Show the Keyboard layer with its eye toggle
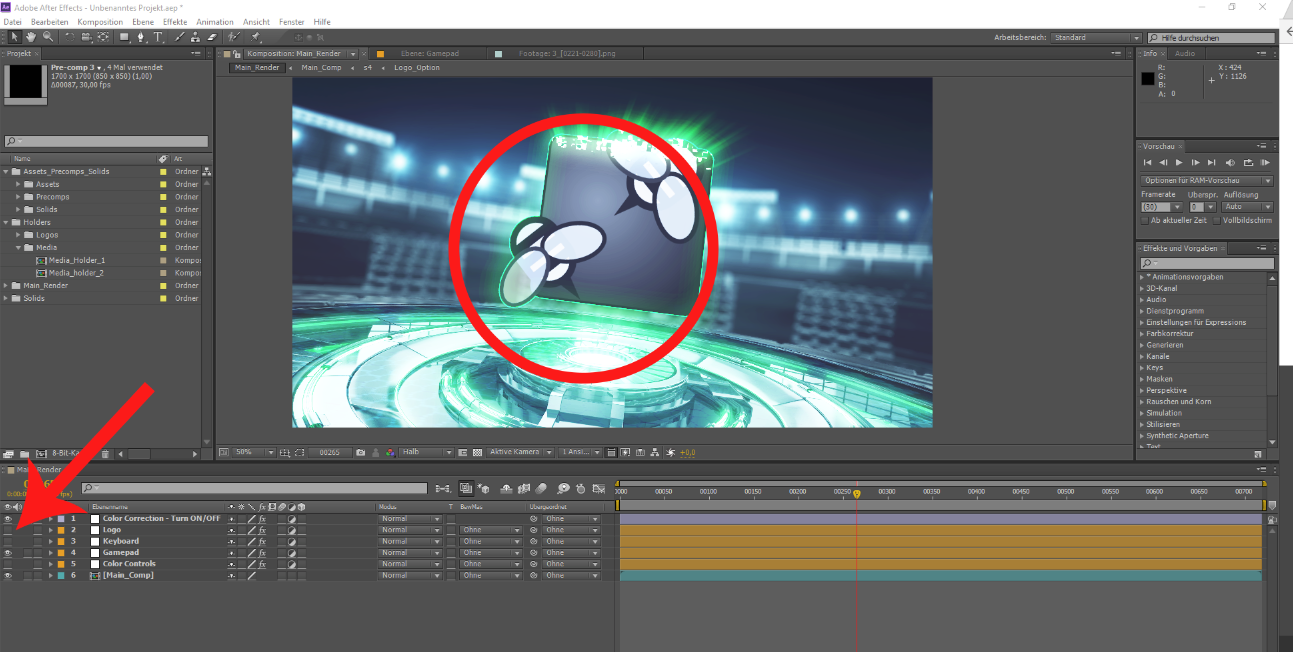The image size is (1293, 652). [x=8, y=541]
